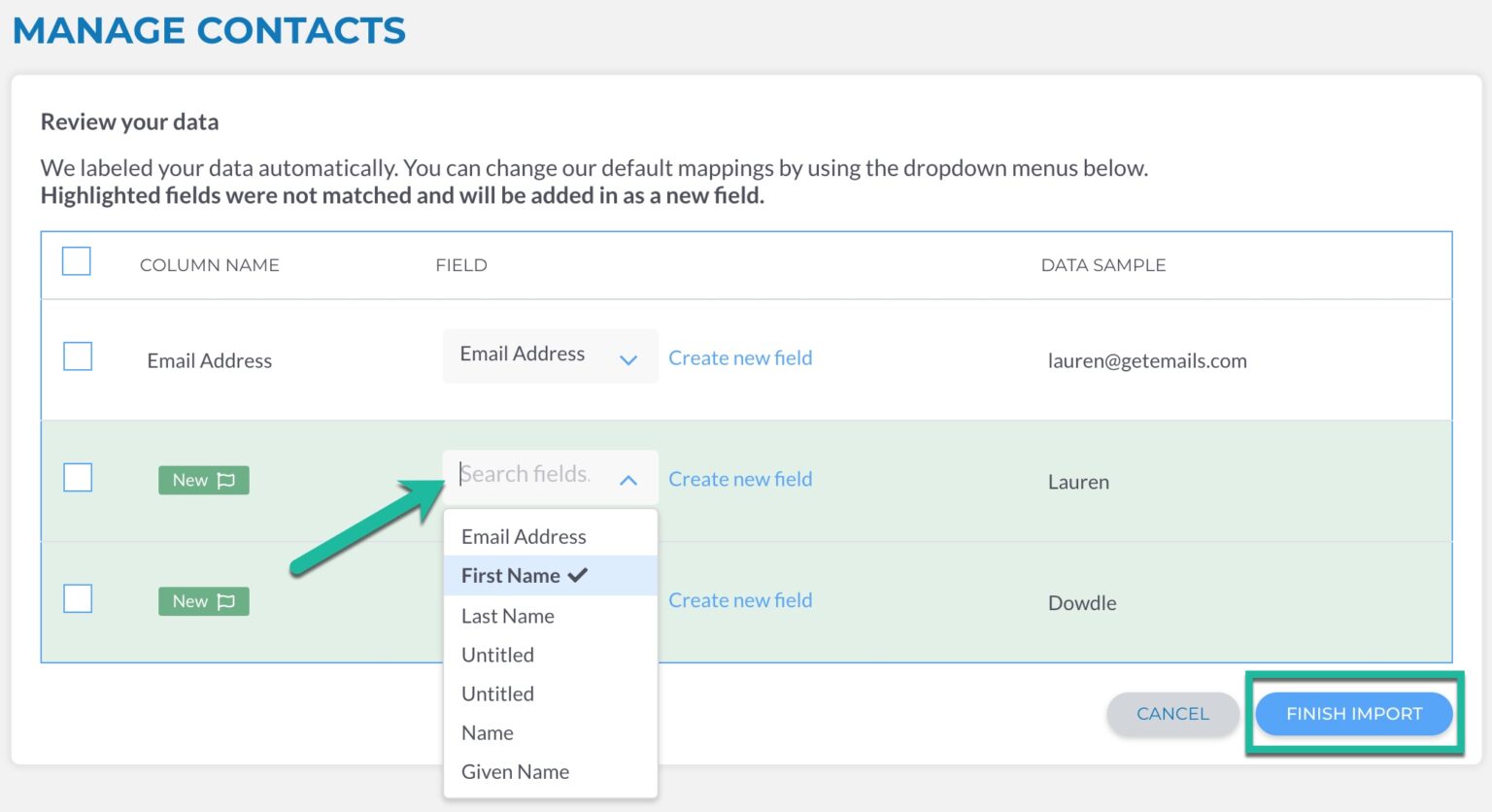Enable the checkbox on the Dowdle row

(x=77, y=598)
